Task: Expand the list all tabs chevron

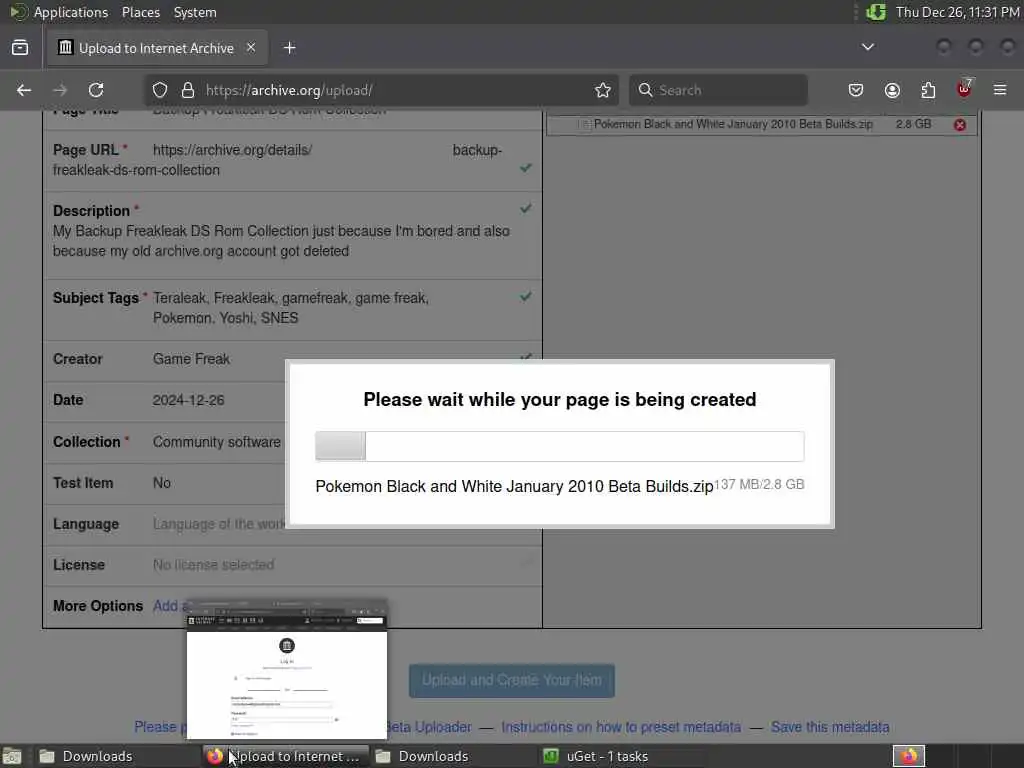Action: pyautogui.click(x=868, y=47)
